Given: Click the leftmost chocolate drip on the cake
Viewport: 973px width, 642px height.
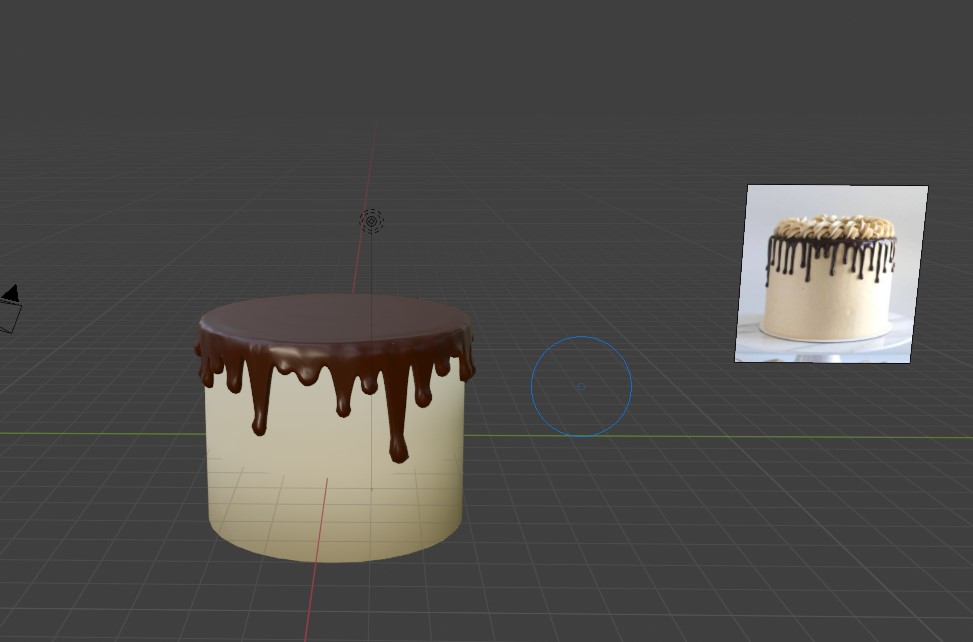Looking at the screenshot, I should point(206,371).
